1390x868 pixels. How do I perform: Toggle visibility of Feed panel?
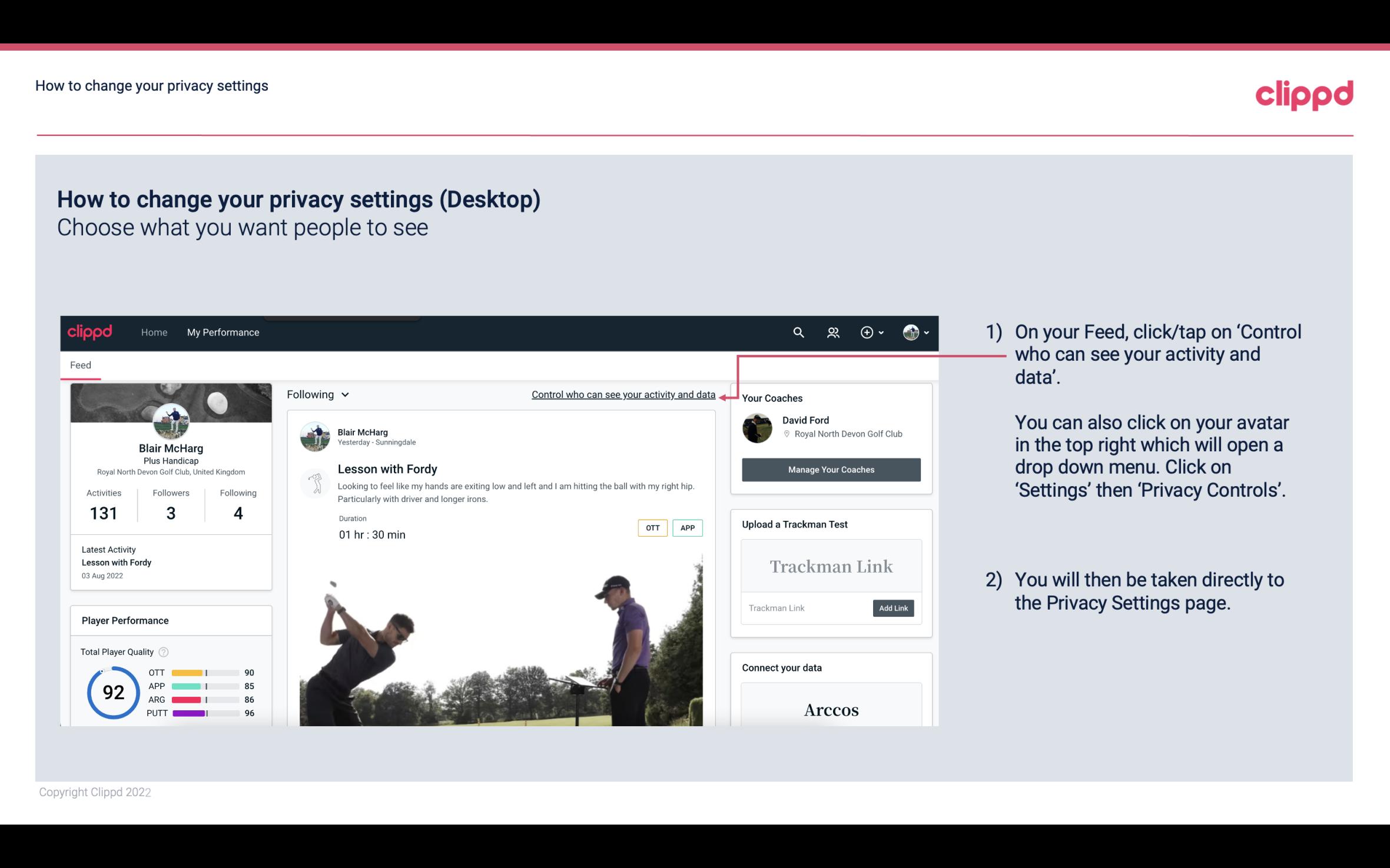(80, 364)
